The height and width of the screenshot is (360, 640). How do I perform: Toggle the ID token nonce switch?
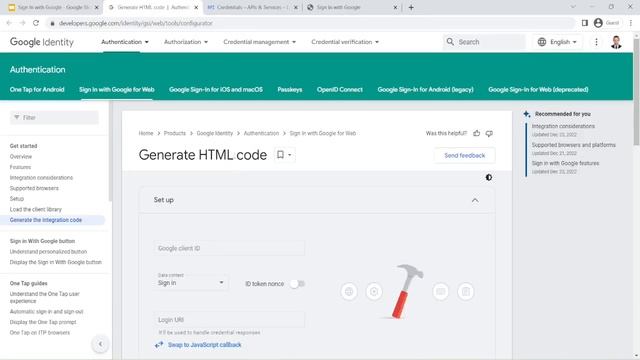pos(297,284)
